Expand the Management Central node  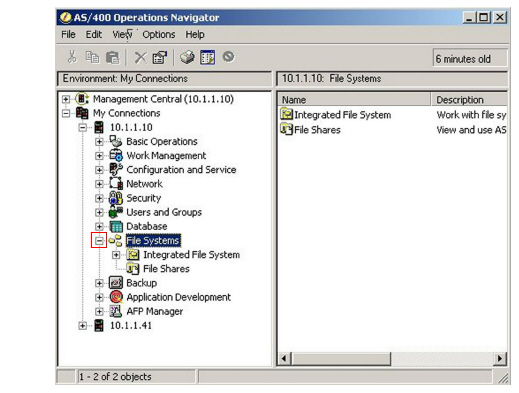pos(66,99)
